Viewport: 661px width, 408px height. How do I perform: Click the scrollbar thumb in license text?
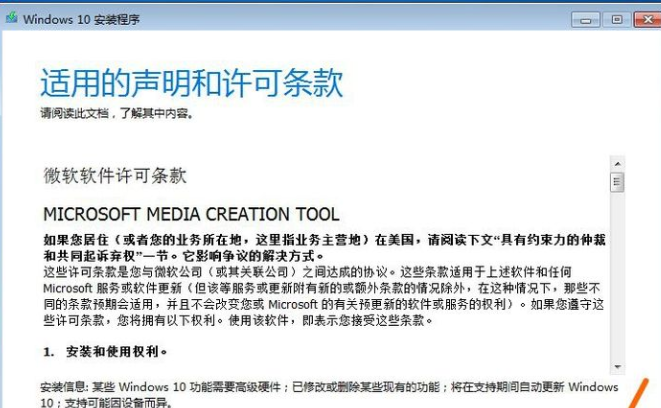click(x=617, y=182)
